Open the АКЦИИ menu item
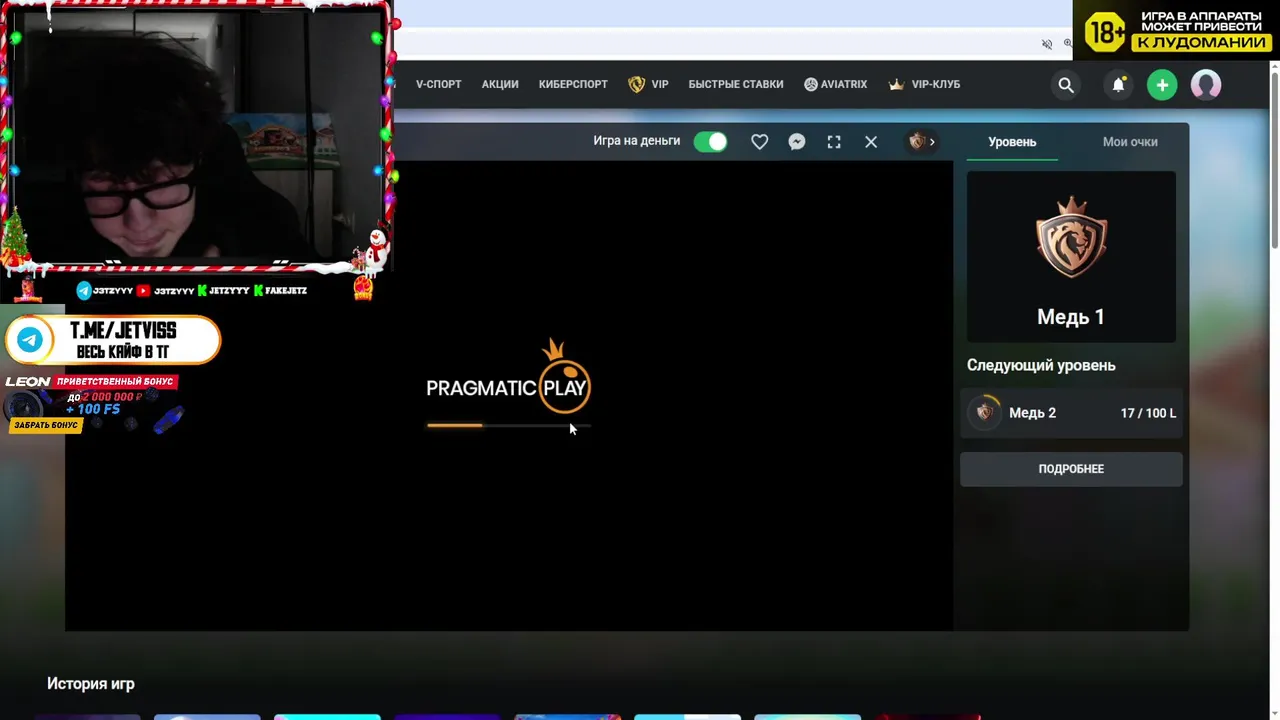This screenshot has width=1280, height=720. [x=500, y=85]
